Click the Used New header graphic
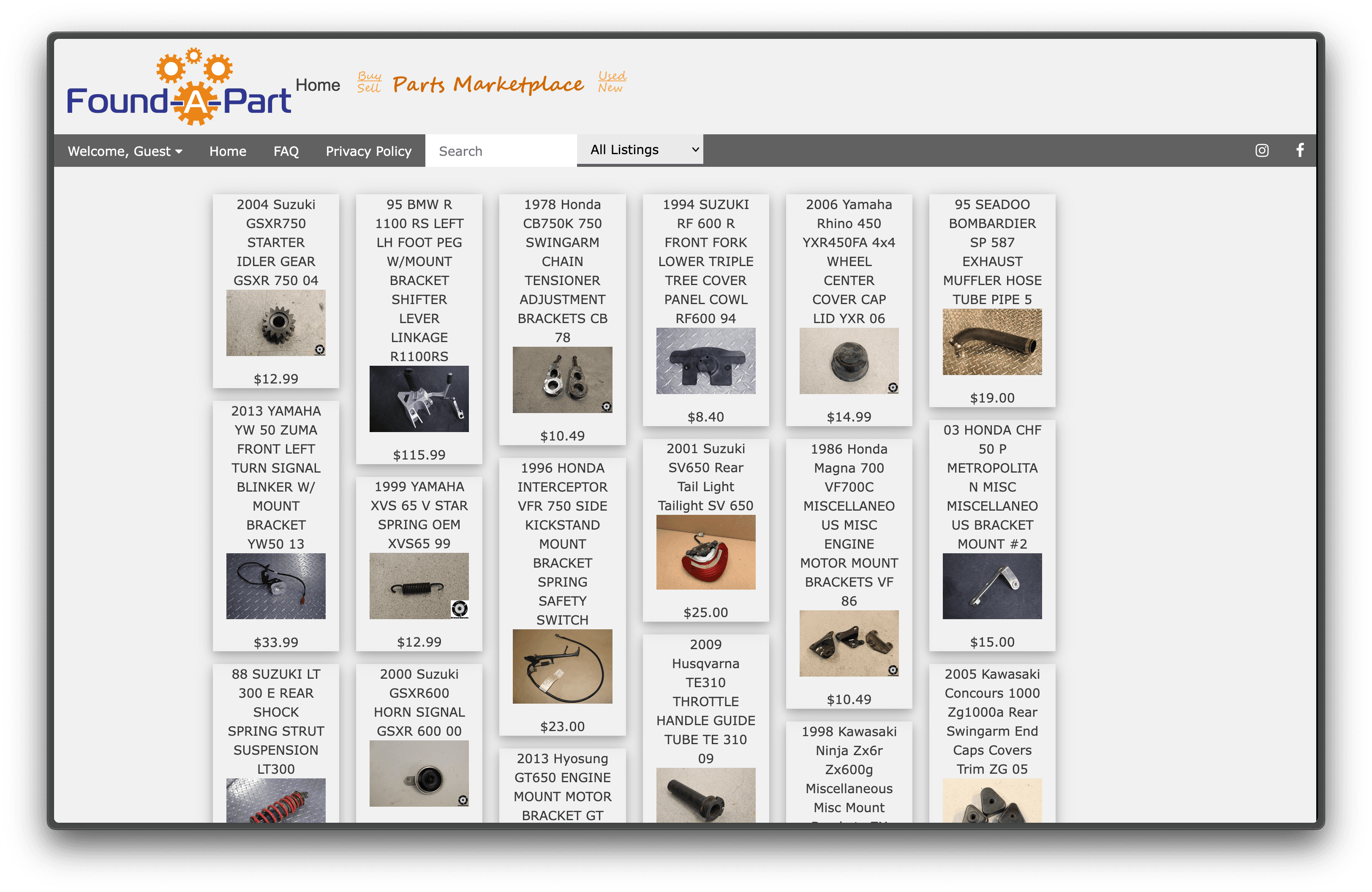Image resolution: width=1372 pixels, height=892 pixels. [612, 82]
